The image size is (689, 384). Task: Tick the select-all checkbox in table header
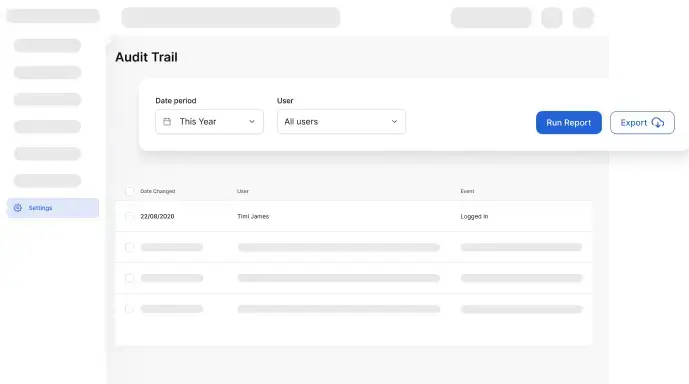coord(129,191)
